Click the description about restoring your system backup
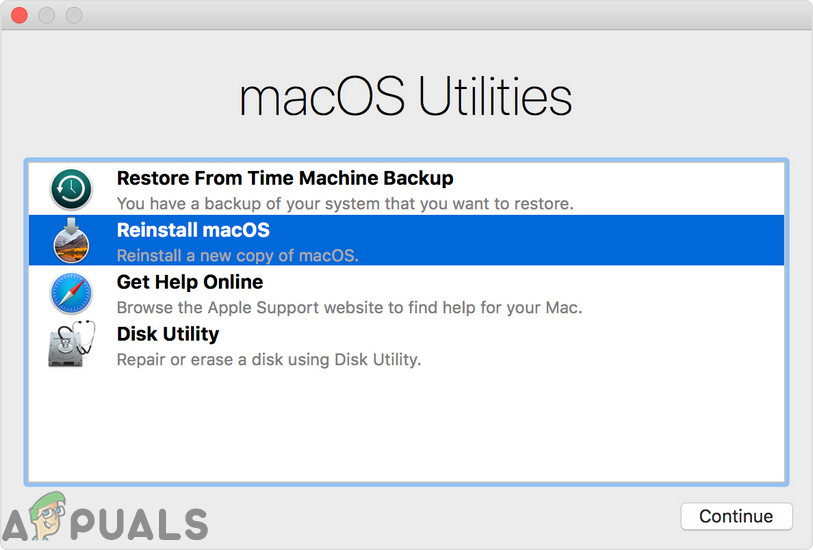This screenshot has height=550, width=813. (345, 204)
